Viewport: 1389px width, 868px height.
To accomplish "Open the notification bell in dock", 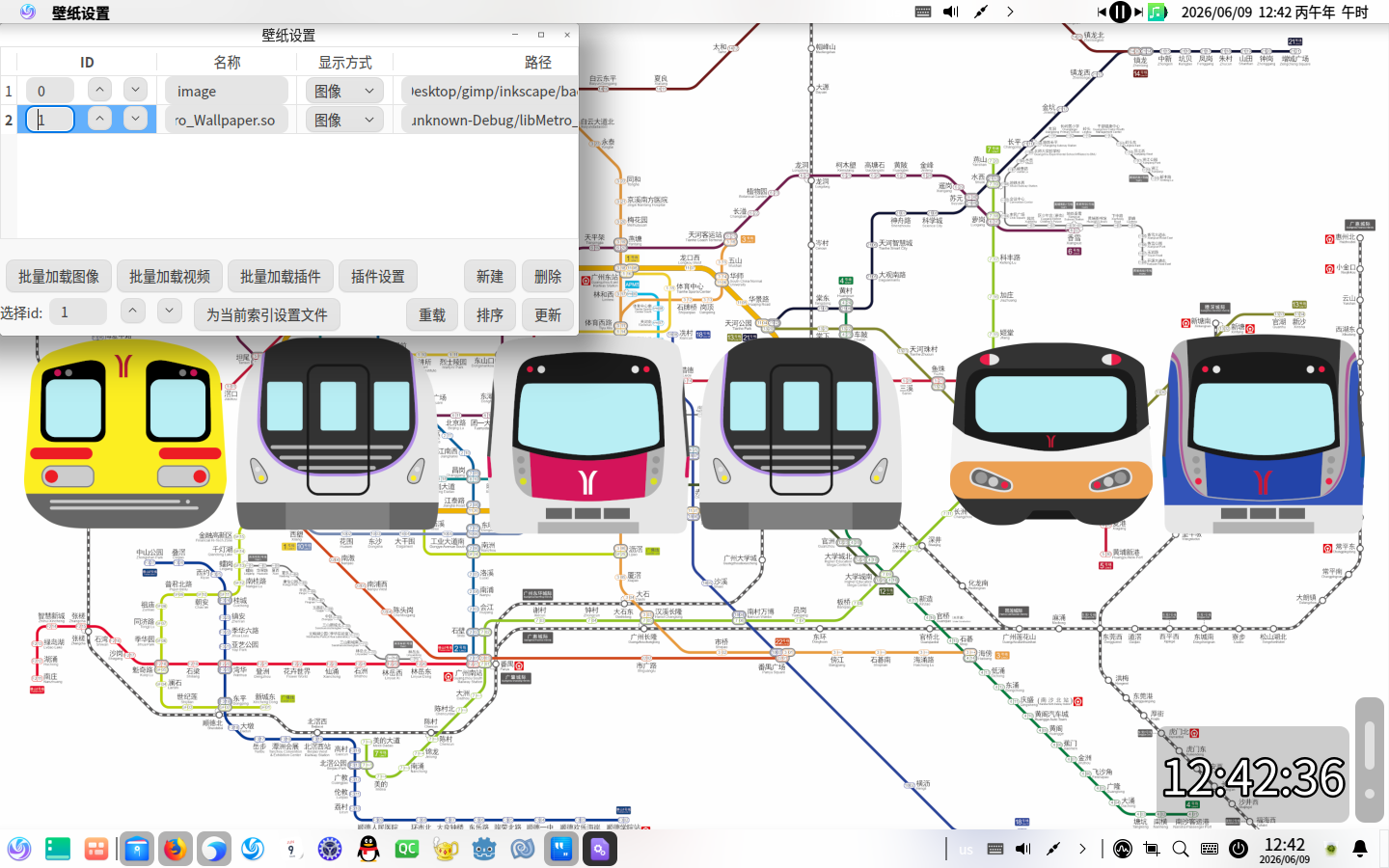I will [x=1360, y=849].
